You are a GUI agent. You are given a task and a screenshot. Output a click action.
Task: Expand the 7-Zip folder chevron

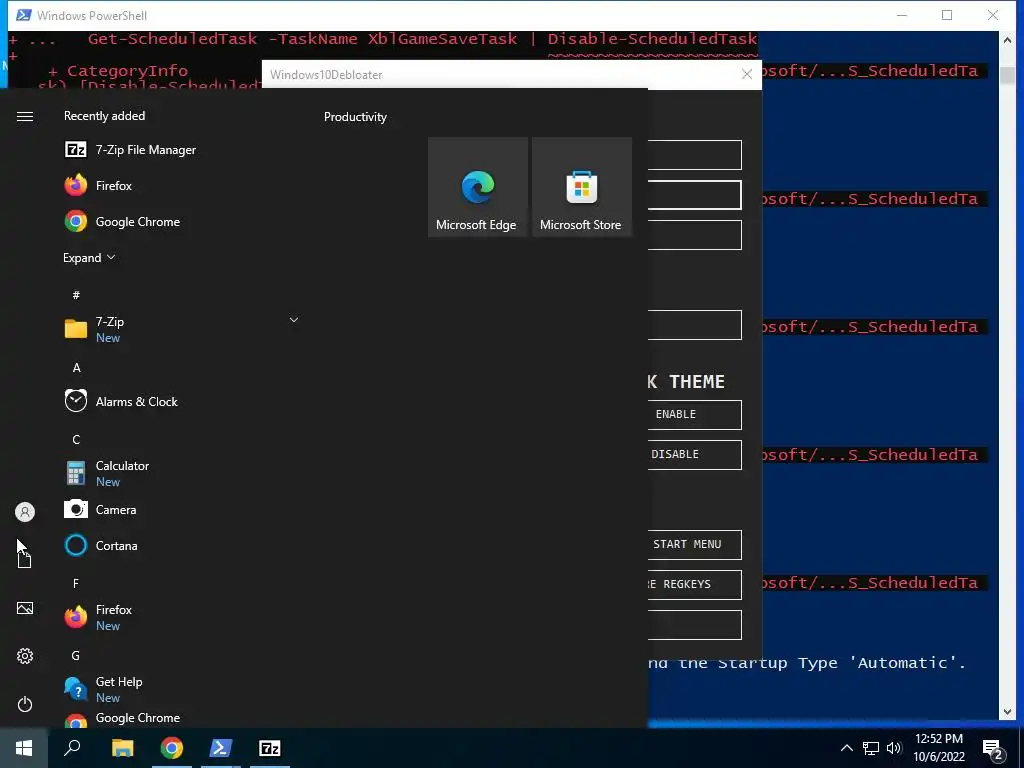[294, 320]
